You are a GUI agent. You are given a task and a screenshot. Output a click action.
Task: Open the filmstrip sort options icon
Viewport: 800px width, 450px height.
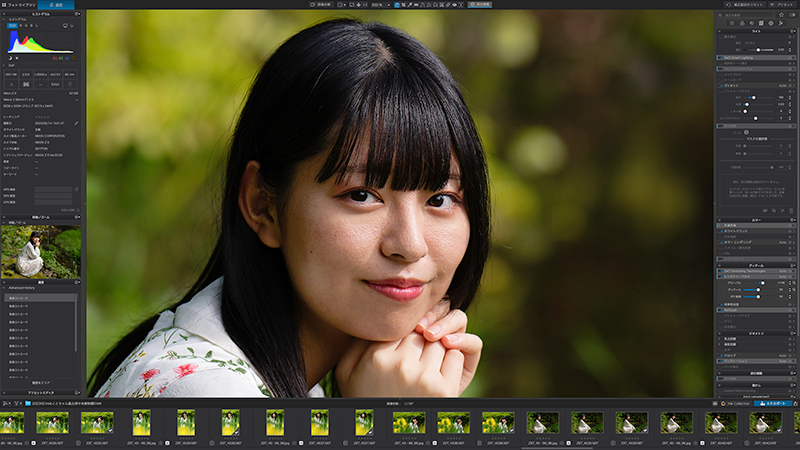point(6,403)
